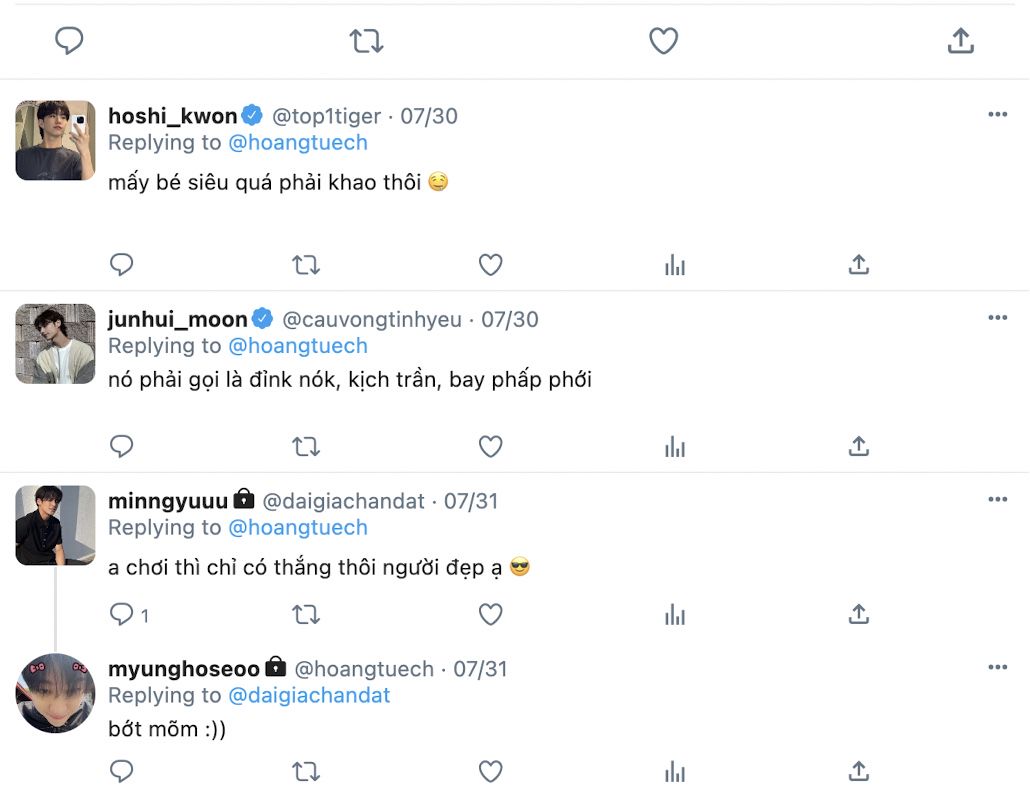Viewport: 1030px width, 796px height.
Task: Like junhui_moon's reply
Action: tap(490, 446)
